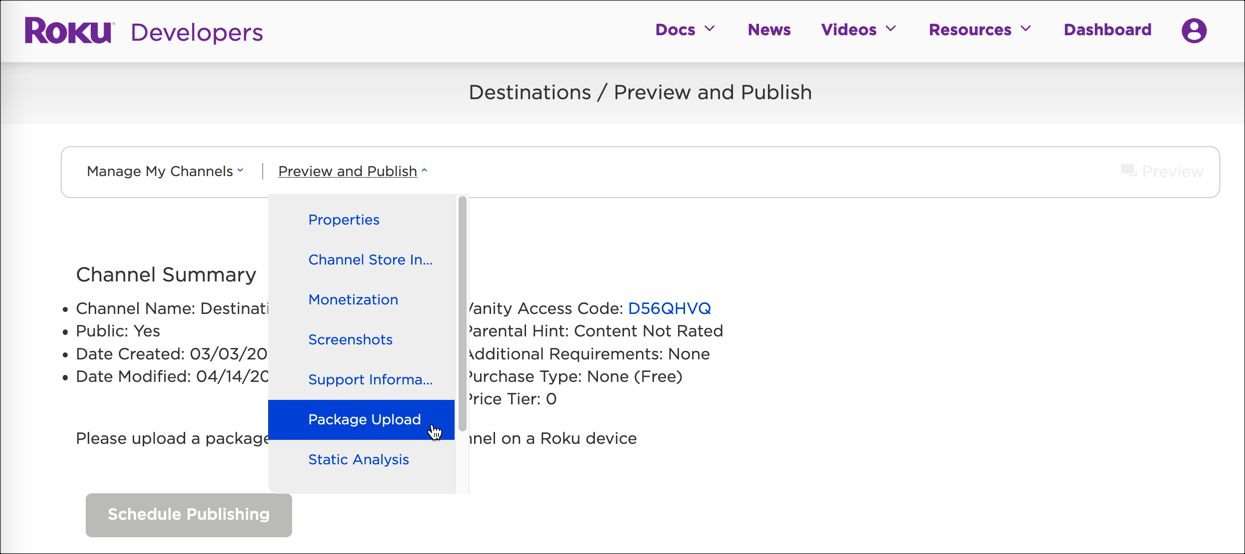
Task: Go to the Dashboard
Action: pyautogui.click(x=1107, y=30)
